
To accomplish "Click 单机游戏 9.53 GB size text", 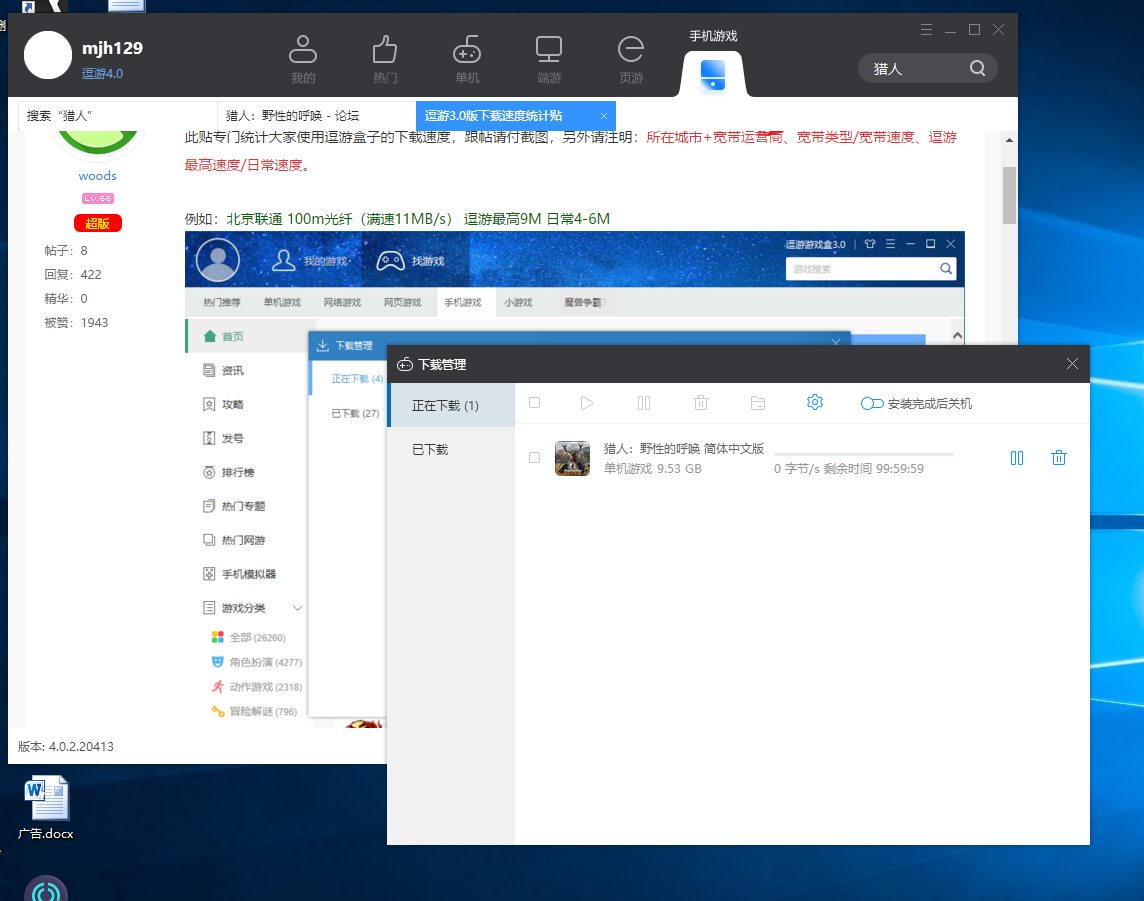I will click(x=652, y=468).
